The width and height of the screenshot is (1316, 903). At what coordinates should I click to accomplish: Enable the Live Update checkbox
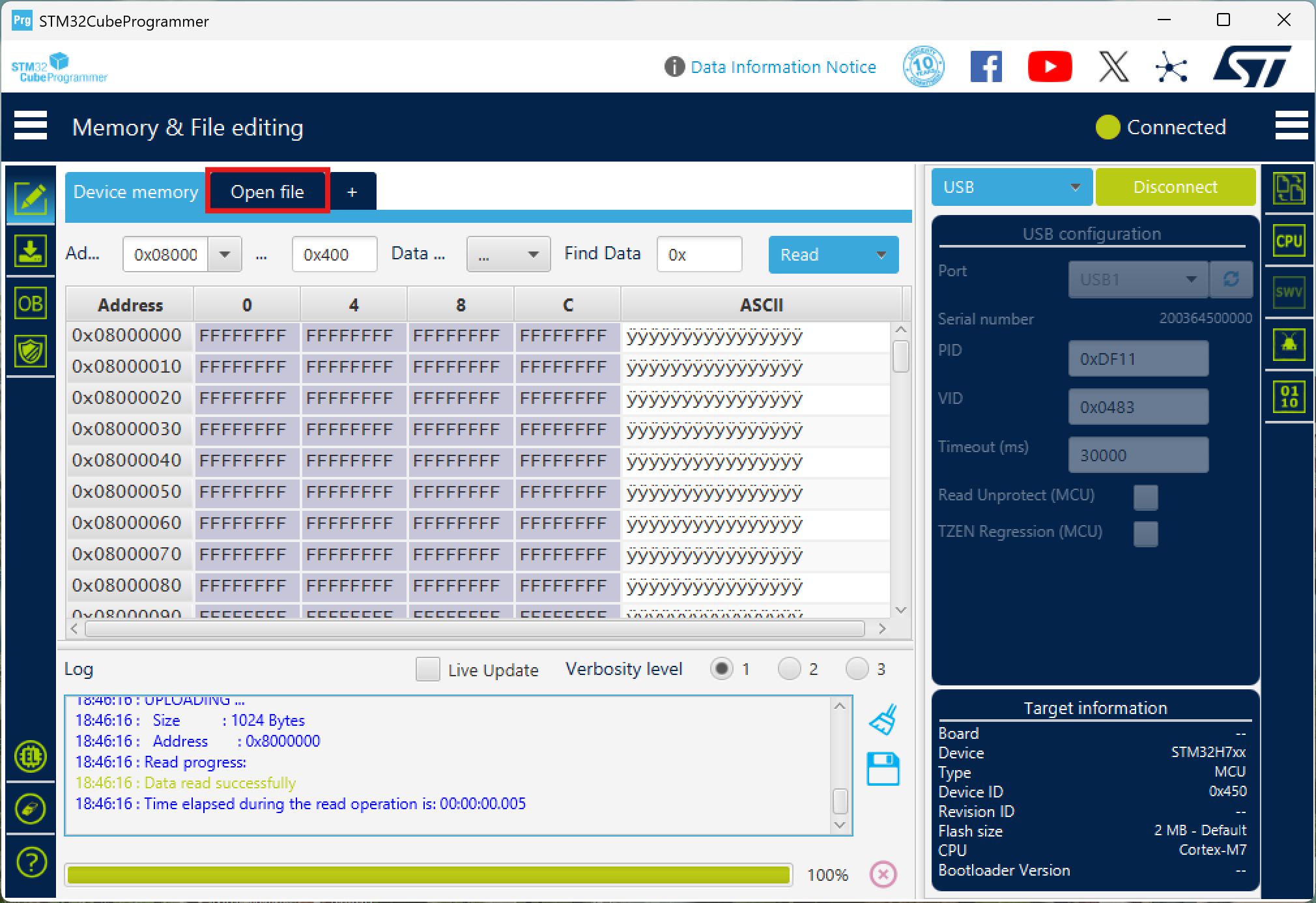pyautogui.click(x=427, y=669)
